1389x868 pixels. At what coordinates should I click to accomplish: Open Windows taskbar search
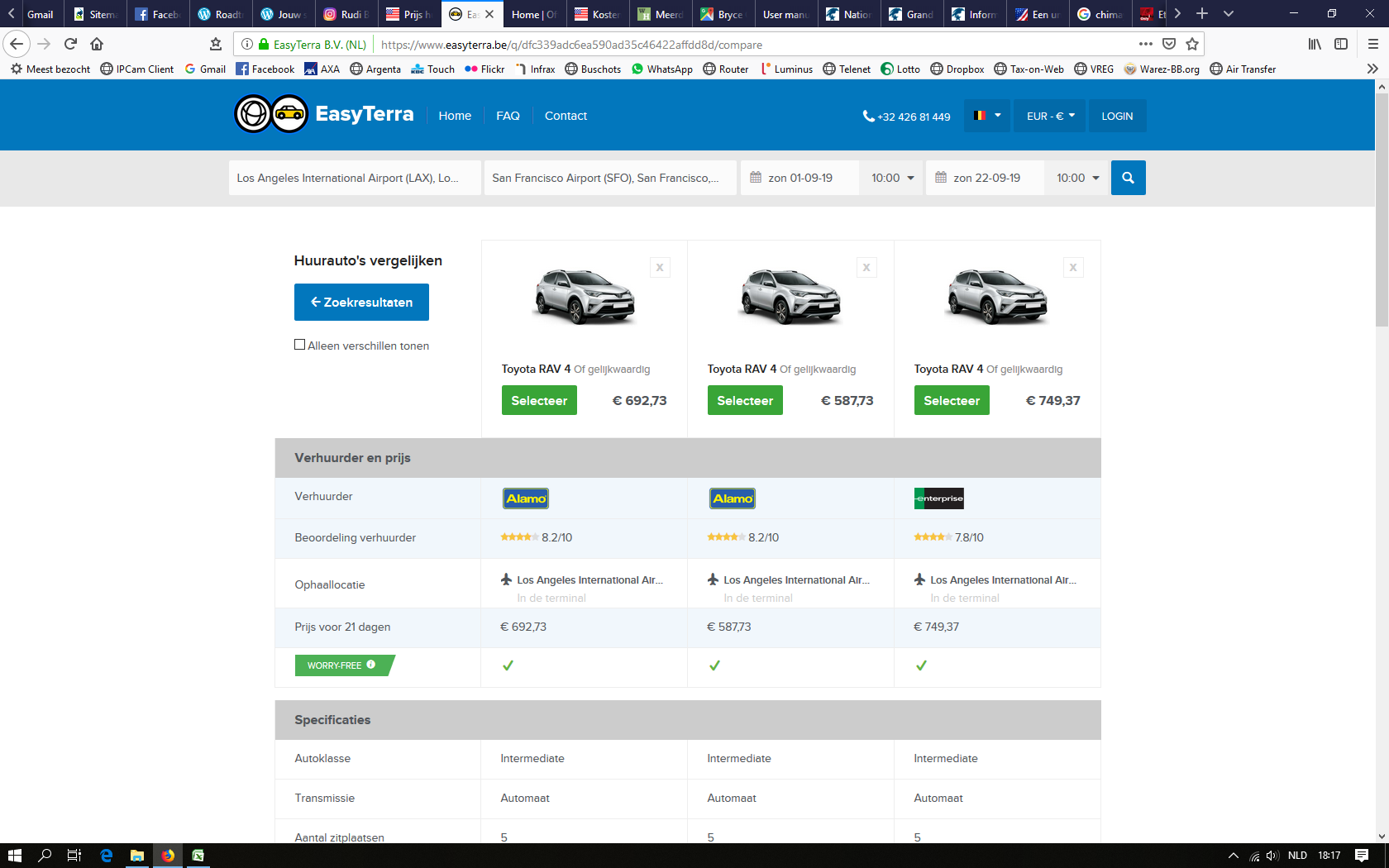(x=45, y=856)
